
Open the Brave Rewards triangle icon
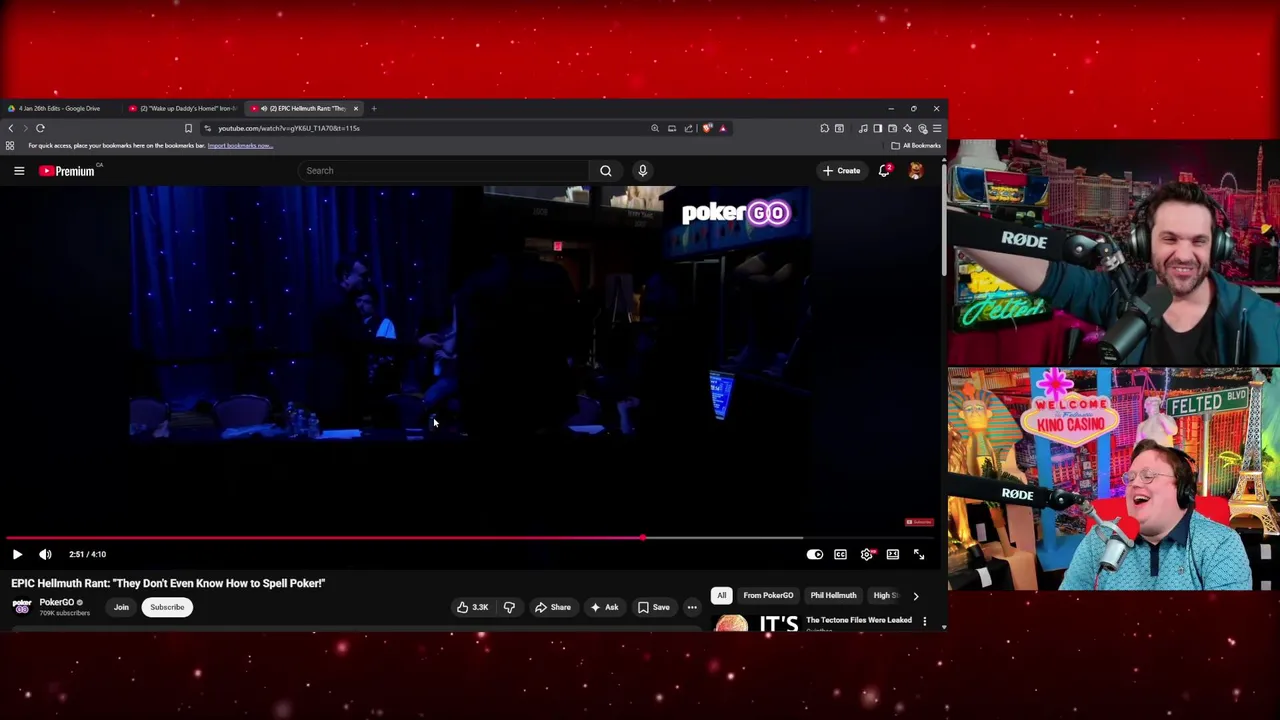tap(722, 128)
